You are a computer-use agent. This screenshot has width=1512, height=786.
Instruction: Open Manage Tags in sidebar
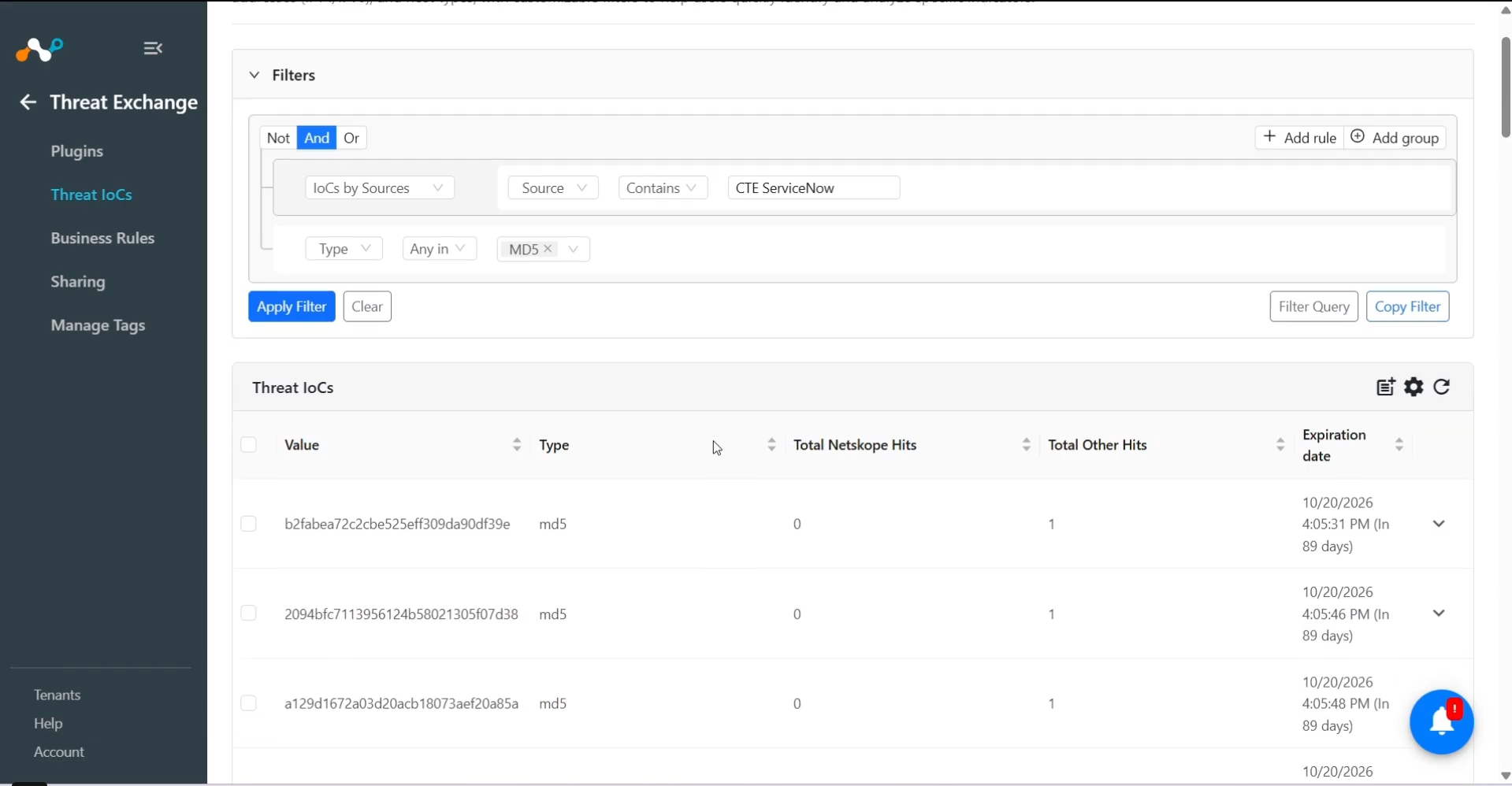(x=98, y=325)
